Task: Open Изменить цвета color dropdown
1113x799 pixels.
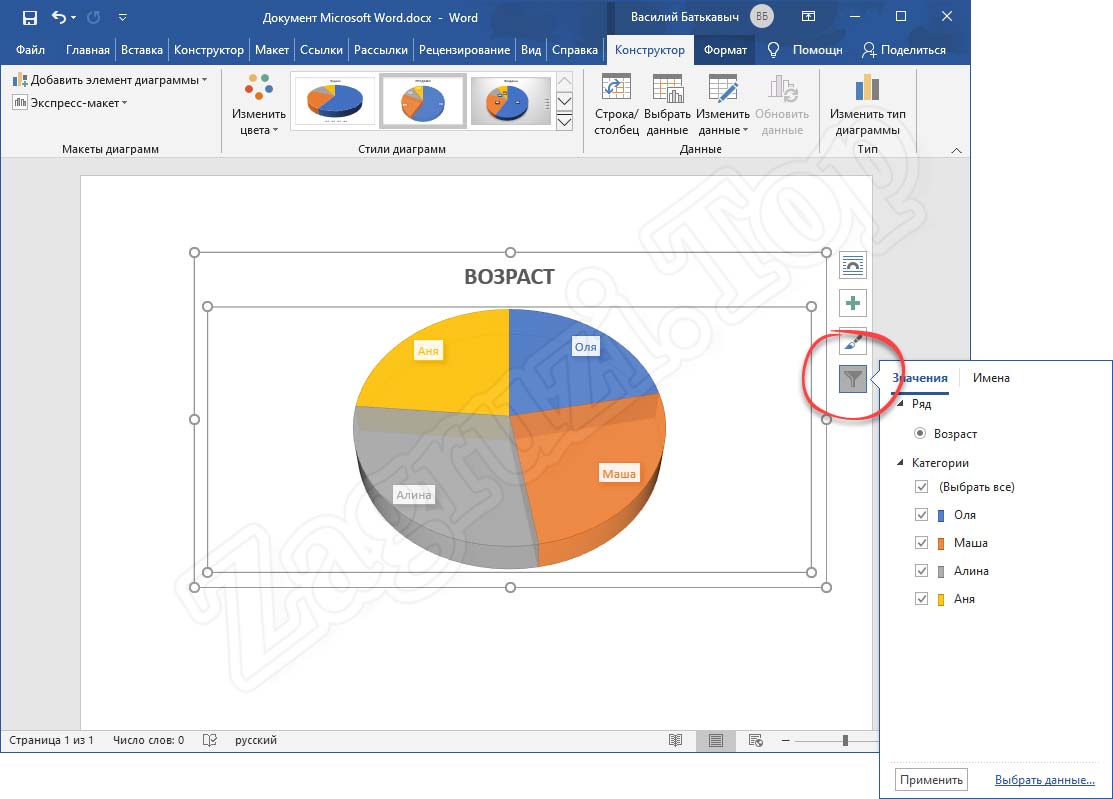Action: [x=259, y=104]
